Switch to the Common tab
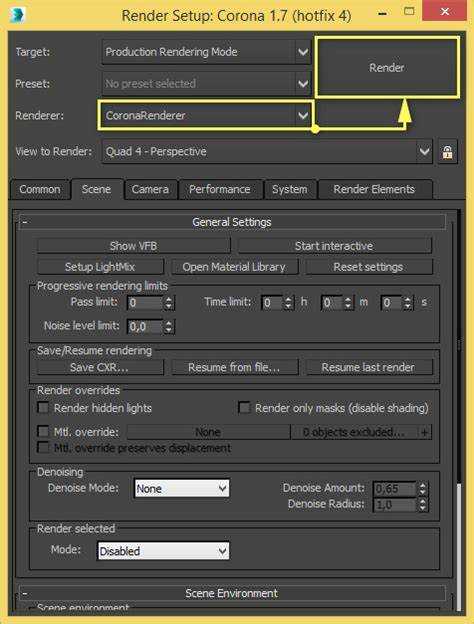Screen dimensions: 474x624 point(40,189)
